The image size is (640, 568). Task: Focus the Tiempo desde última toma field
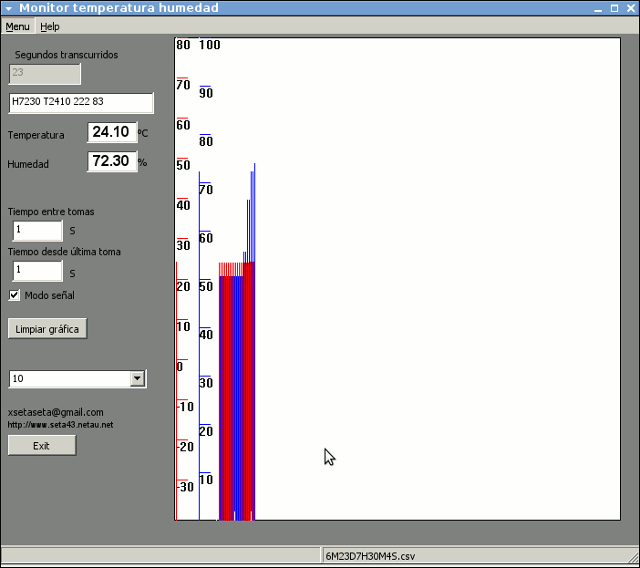[x=37, y=271]
